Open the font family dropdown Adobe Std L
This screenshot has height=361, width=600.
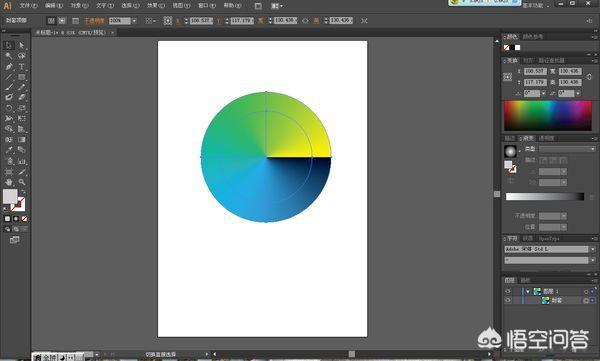pyautogui.click(x=593, y=249)
